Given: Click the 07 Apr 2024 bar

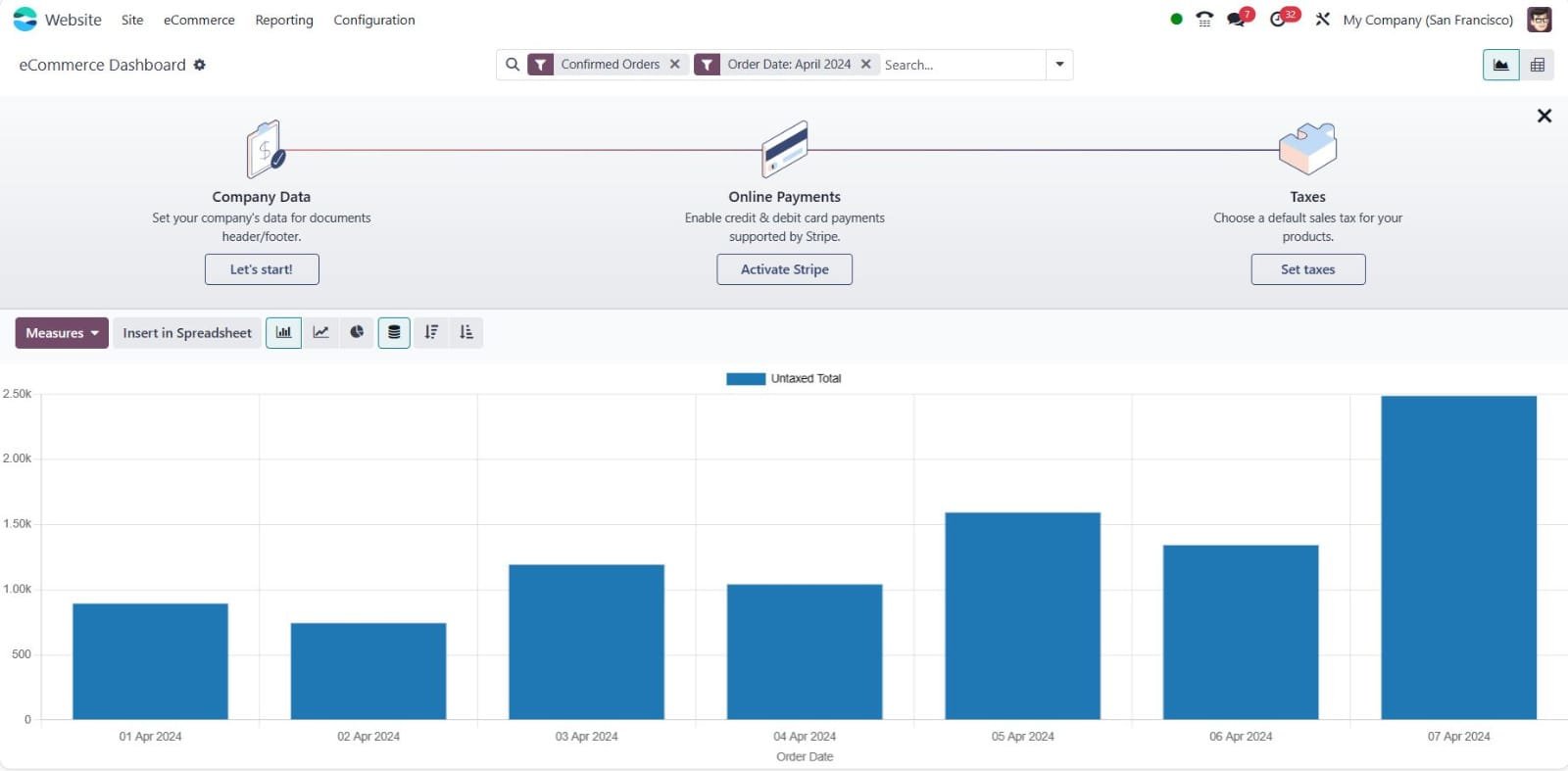Looking at the screenshot, I should [x=1459, y=557].
